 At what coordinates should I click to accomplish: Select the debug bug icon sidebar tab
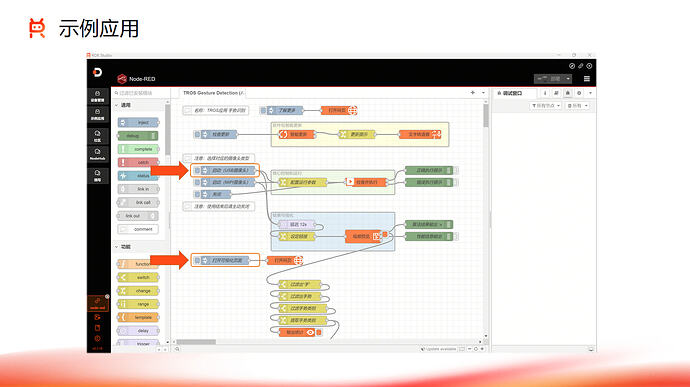coord(568,93)
